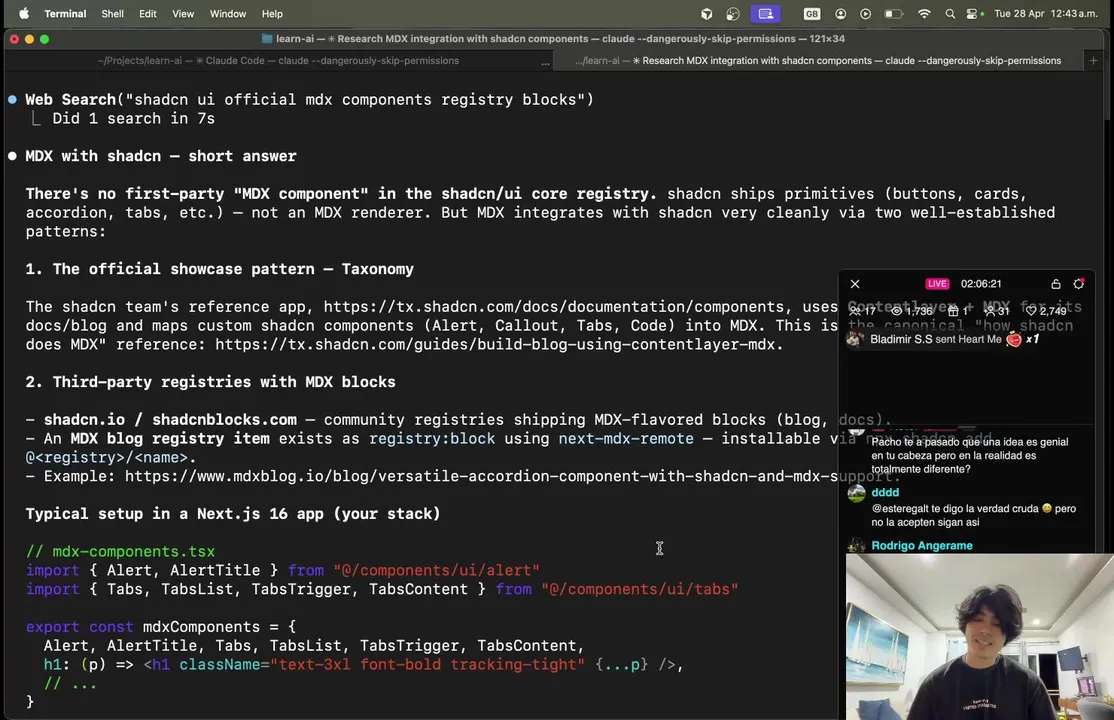
Task: Click the globe status icon in menu bar
Action: (x=733, y=14)
